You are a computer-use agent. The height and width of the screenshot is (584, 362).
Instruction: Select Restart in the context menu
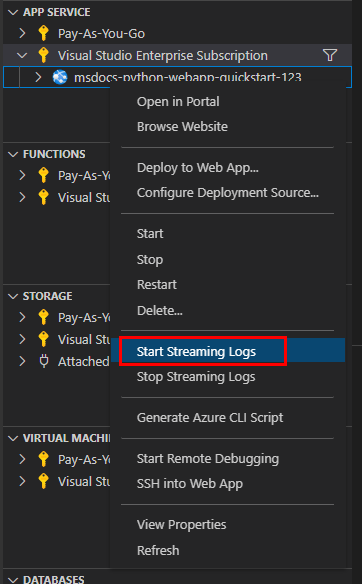pos(157,285)
